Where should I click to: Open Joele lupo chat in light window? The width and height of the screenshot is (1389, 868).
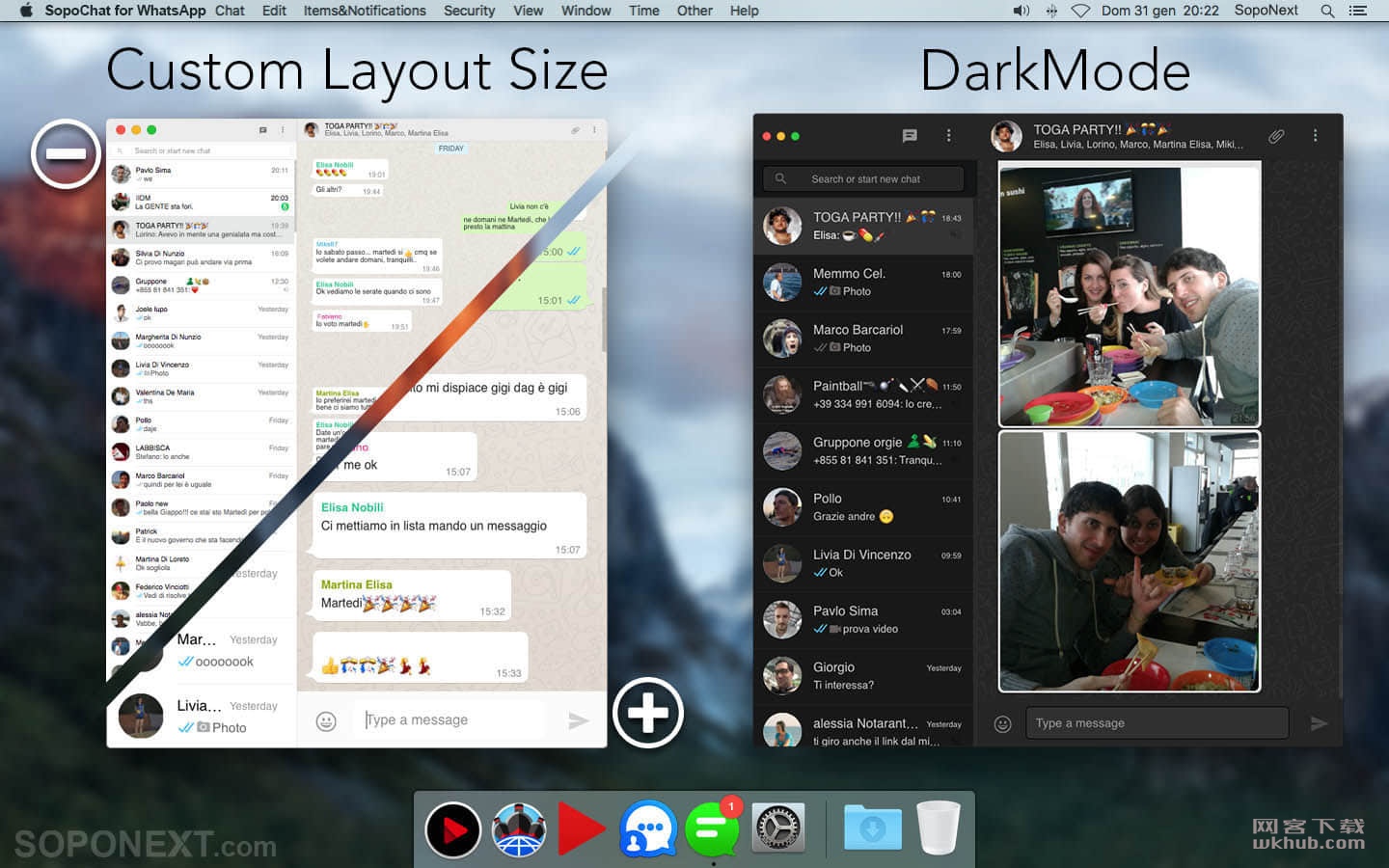pos(201,313)
